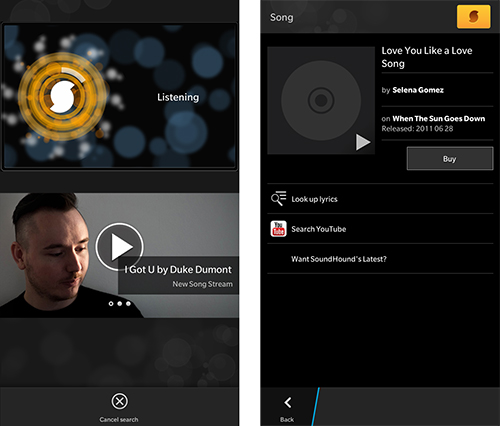
Task: Click the Buy button
Action: point(450,159)
